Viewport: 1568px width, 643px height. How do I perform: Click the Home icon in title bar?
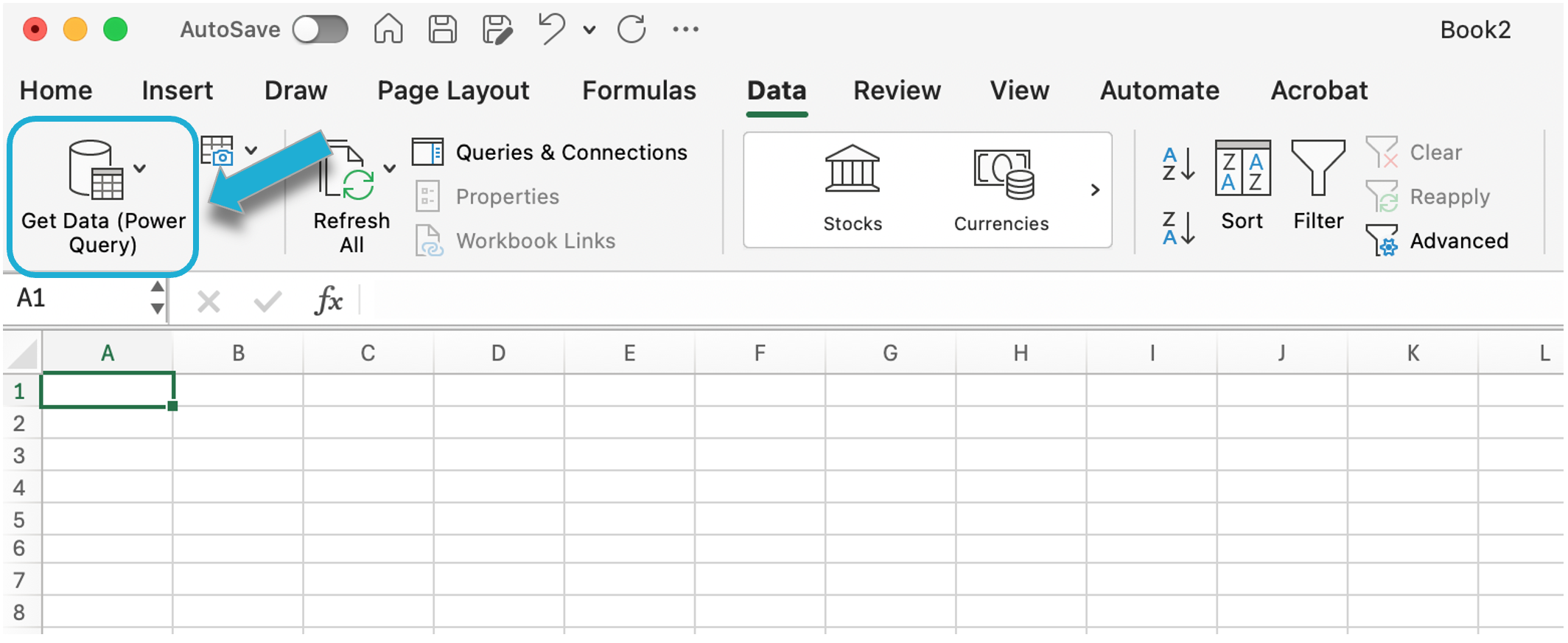tap(388, 29)
